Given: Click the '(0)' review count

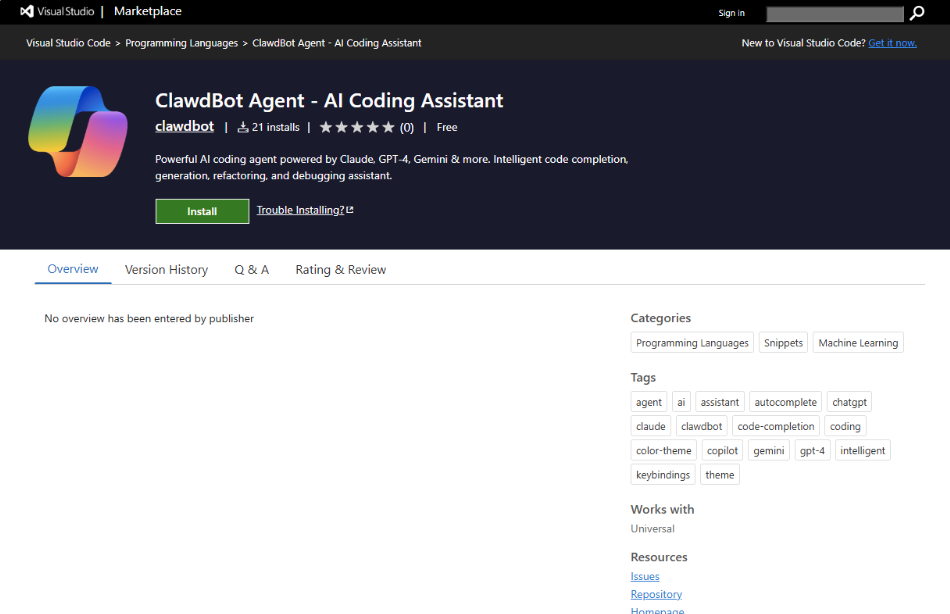Looking at the screenshot, I should (x=407, y=128).
